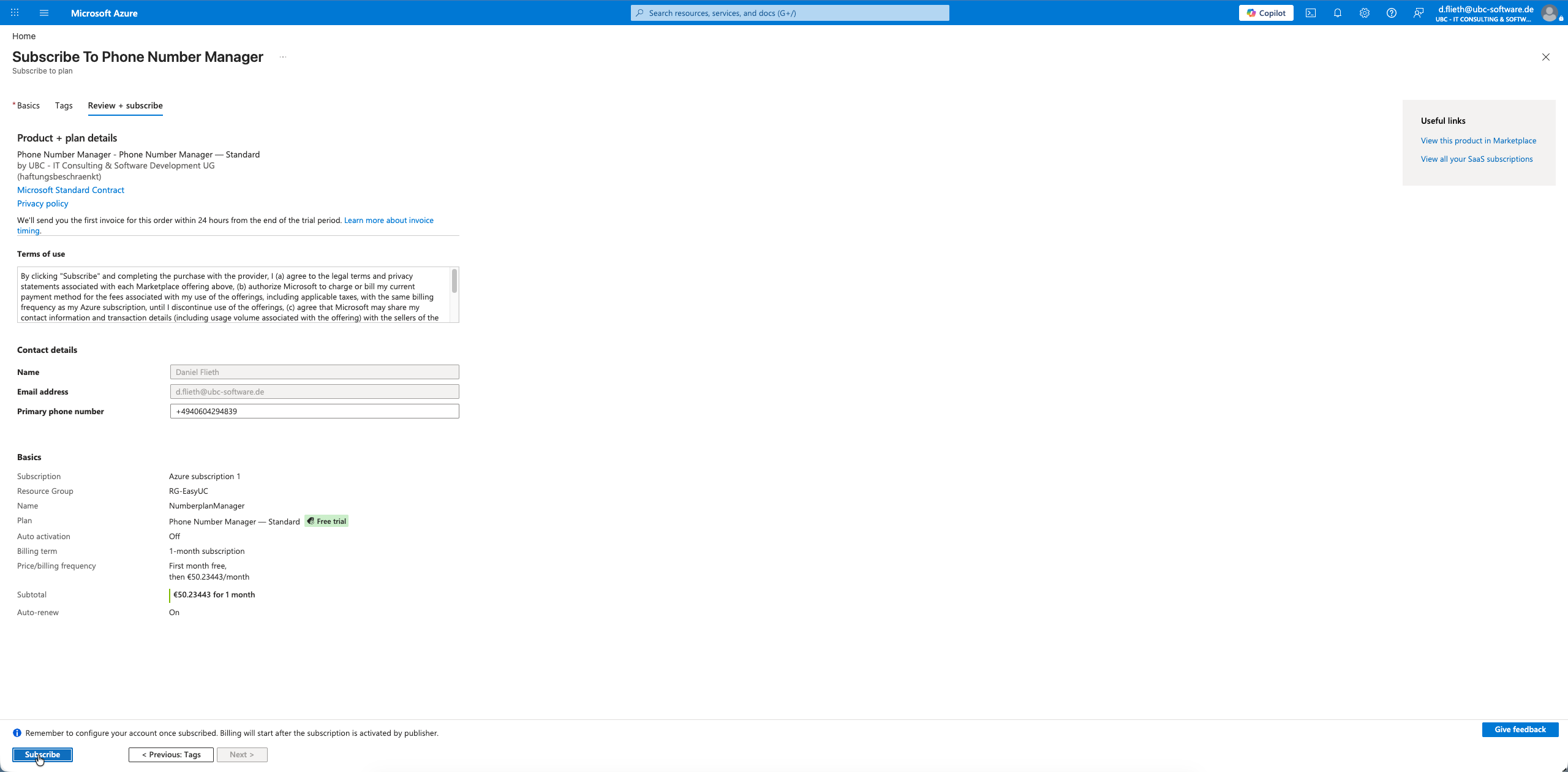Viewport: 1568px width, 772px height.
Task: Click the Subscribe button
Action: [x=43, y=755]
